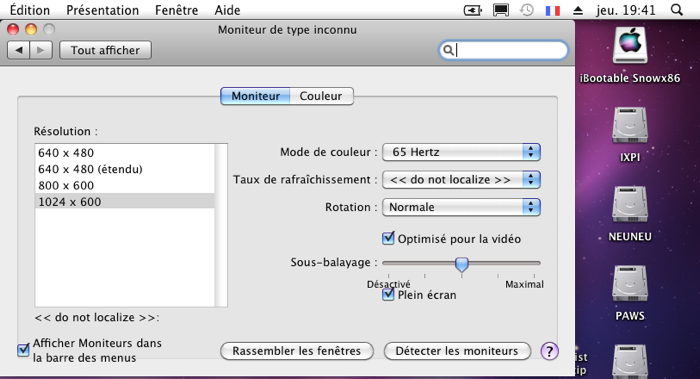700x379 pixels.
Task: Open help with the question mark button
Action: pos(550,351)
